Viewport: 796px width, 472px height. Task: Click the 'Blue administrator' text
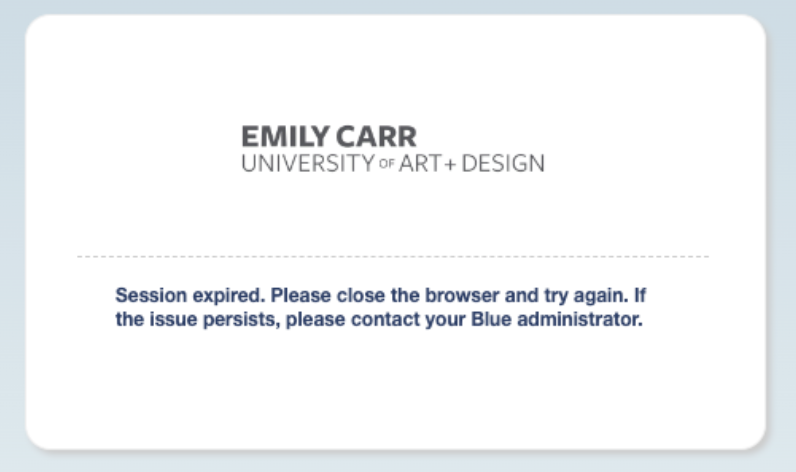tap(557, 319)
